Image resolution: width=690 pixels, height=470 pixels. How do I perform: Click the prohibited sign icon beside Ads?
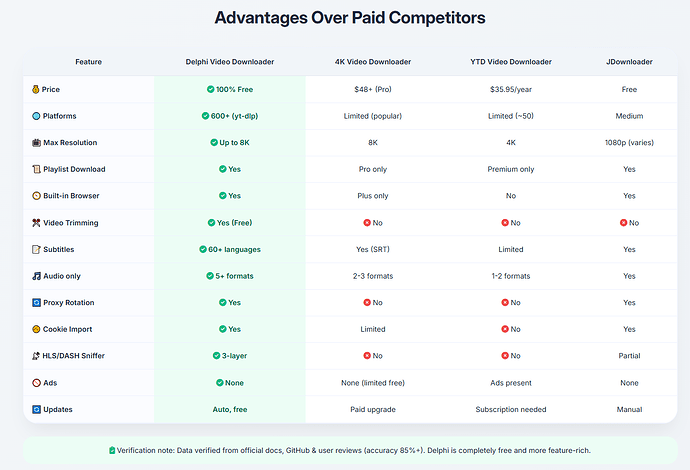point(36,383)
